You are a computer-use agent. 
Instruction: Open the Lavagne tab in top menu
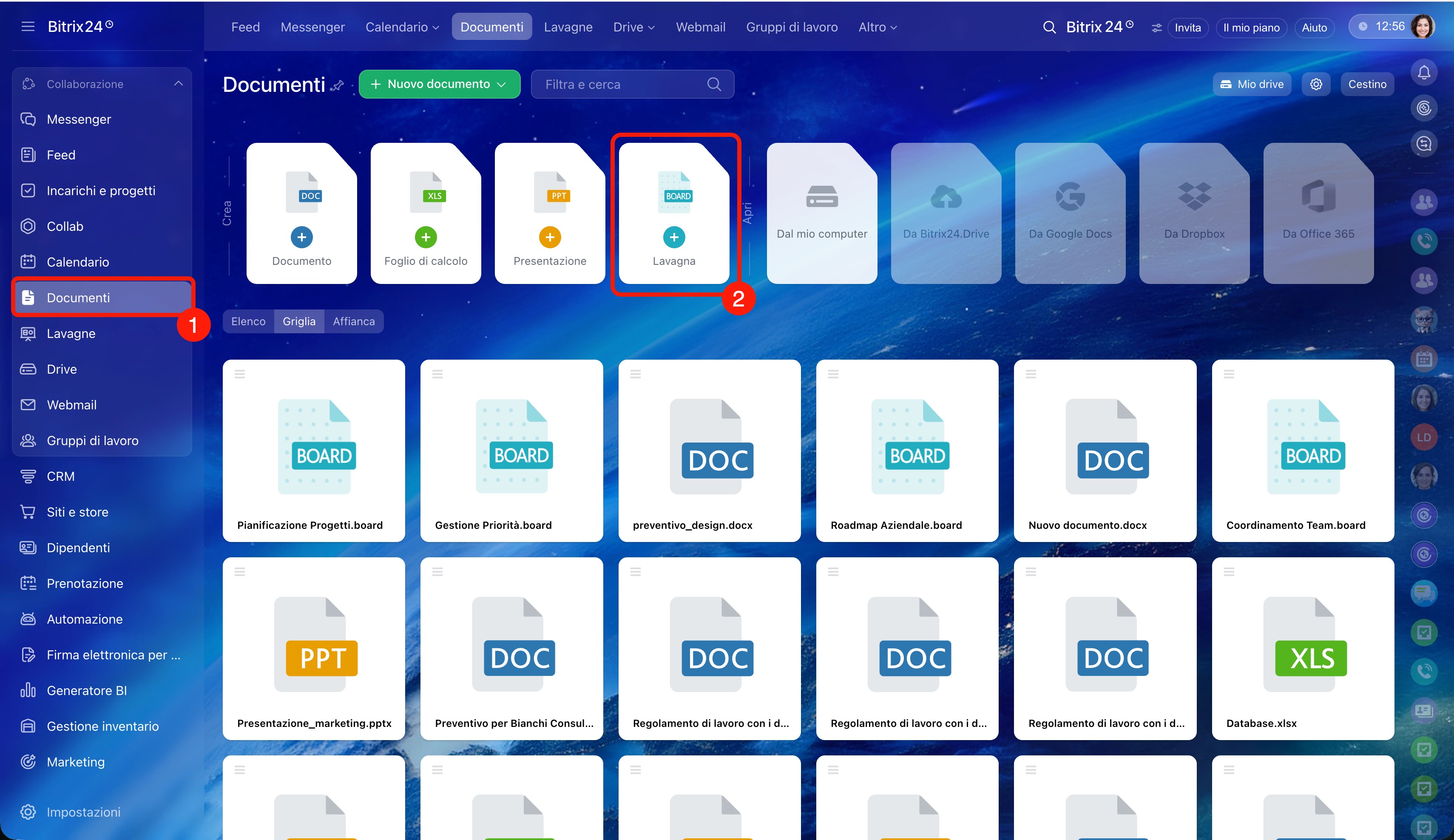(x=568, y=27)
